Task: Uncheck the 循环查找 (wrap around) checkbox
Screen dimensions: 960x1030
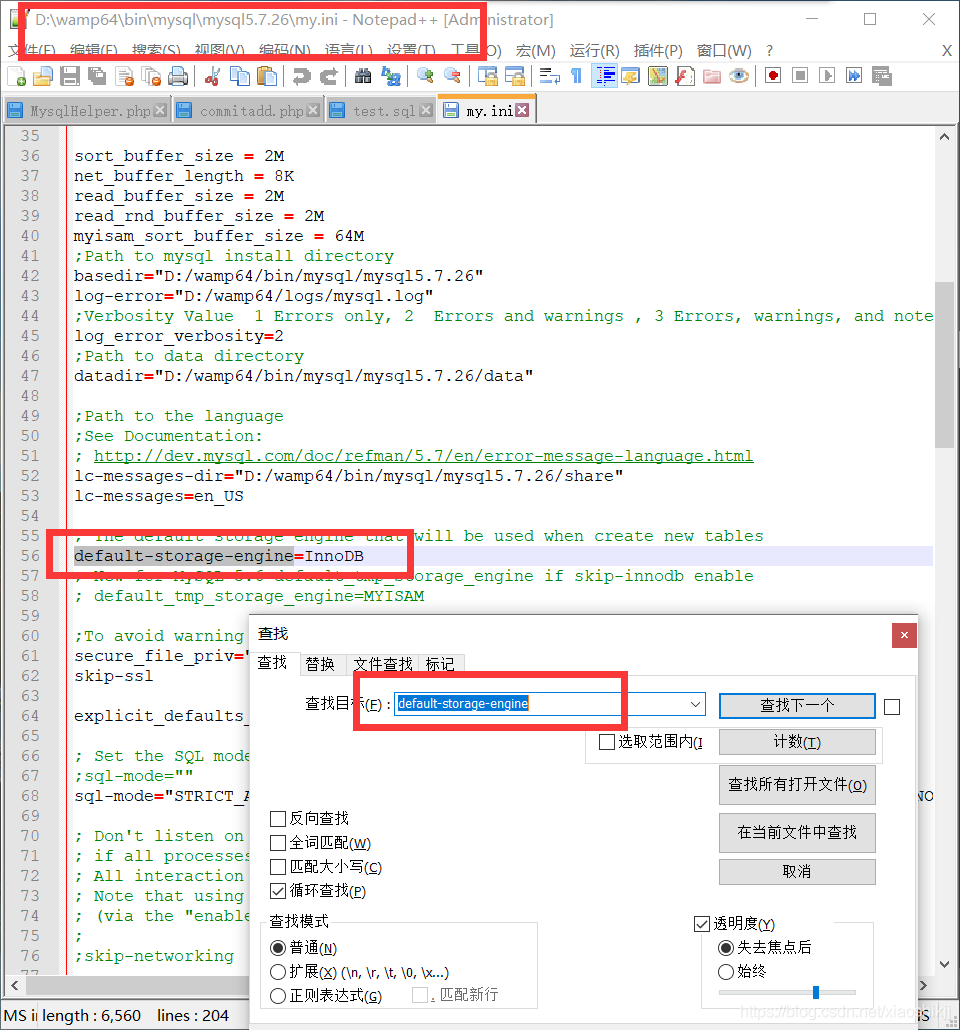Action: pyautogui.click(x=277, y=890)
